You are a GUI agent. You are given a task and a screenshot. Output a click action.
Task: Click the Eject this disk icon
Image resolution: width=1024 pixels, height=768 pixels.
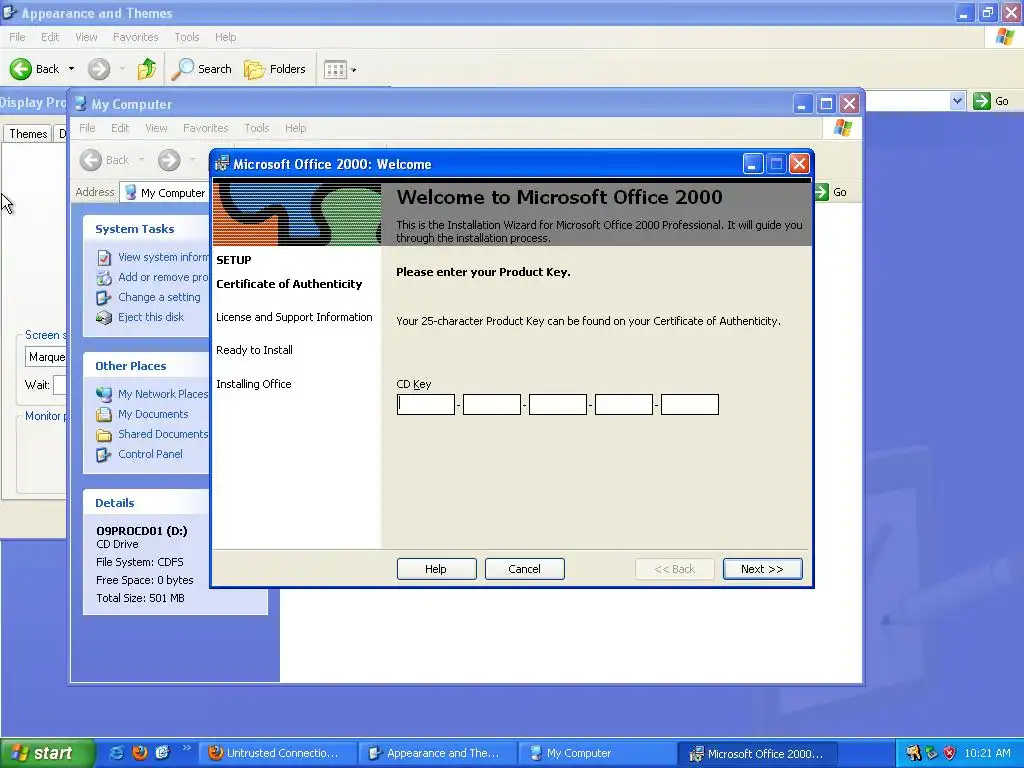[x=104, y=317]
